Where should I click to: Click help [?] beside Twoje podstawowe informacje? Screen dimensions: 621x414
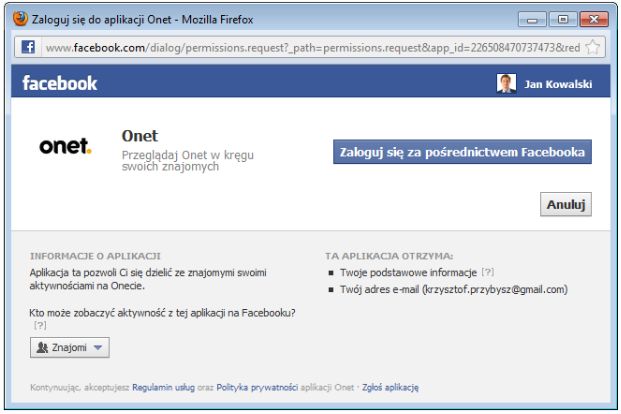point(488,272)
